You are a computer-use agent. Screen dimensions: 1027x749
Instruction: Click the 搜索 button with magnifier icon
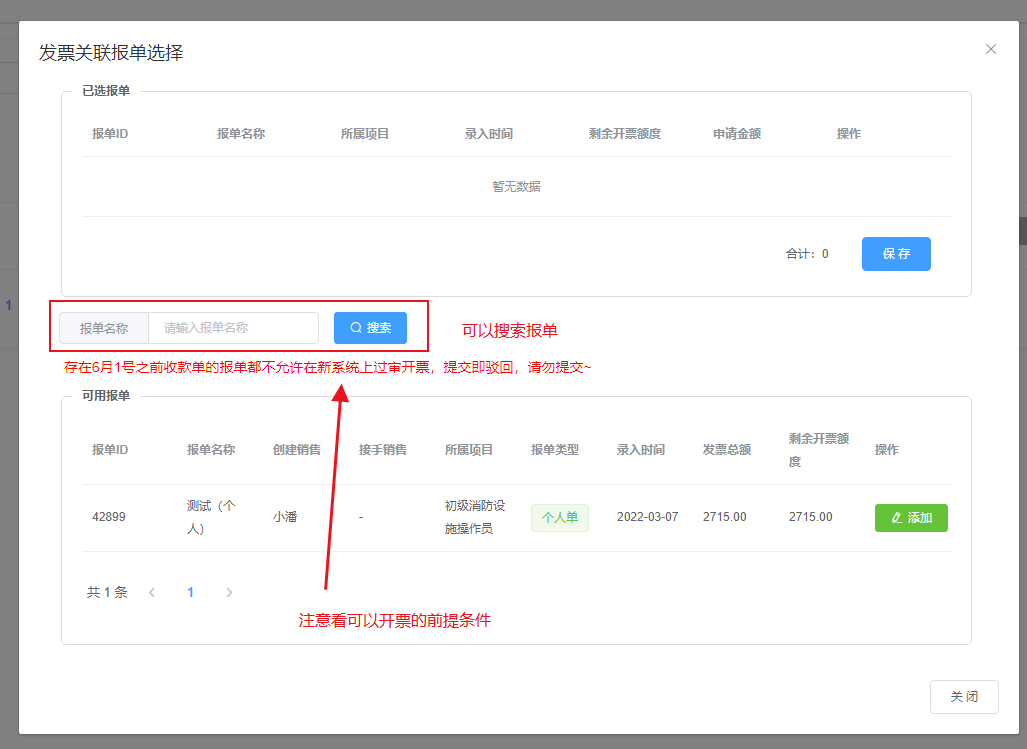point(370,328)
